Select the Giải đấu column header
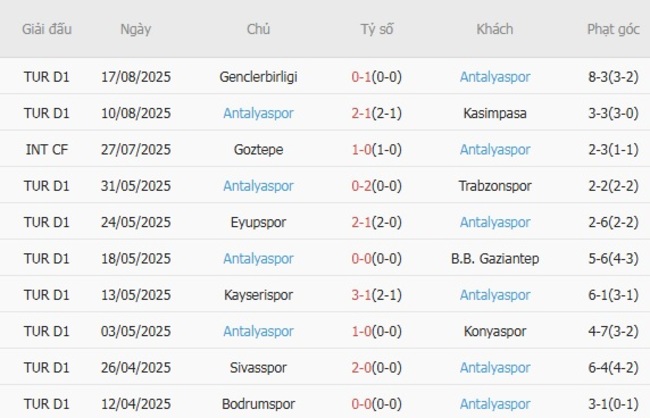Image resolution: width=650 pixels, height=418 pixels. 47,29
